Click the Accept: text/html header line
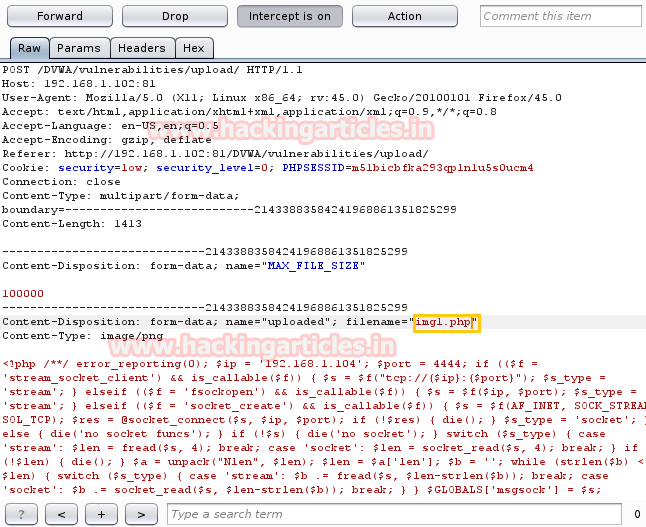This screenshot has width=646, height=527. point(249,112)
